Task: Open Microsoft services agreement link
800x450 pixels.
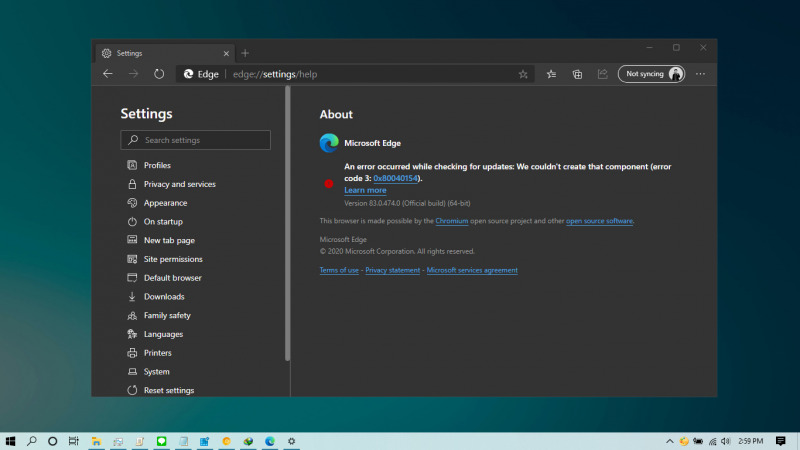Action: [x=472, y=270]
